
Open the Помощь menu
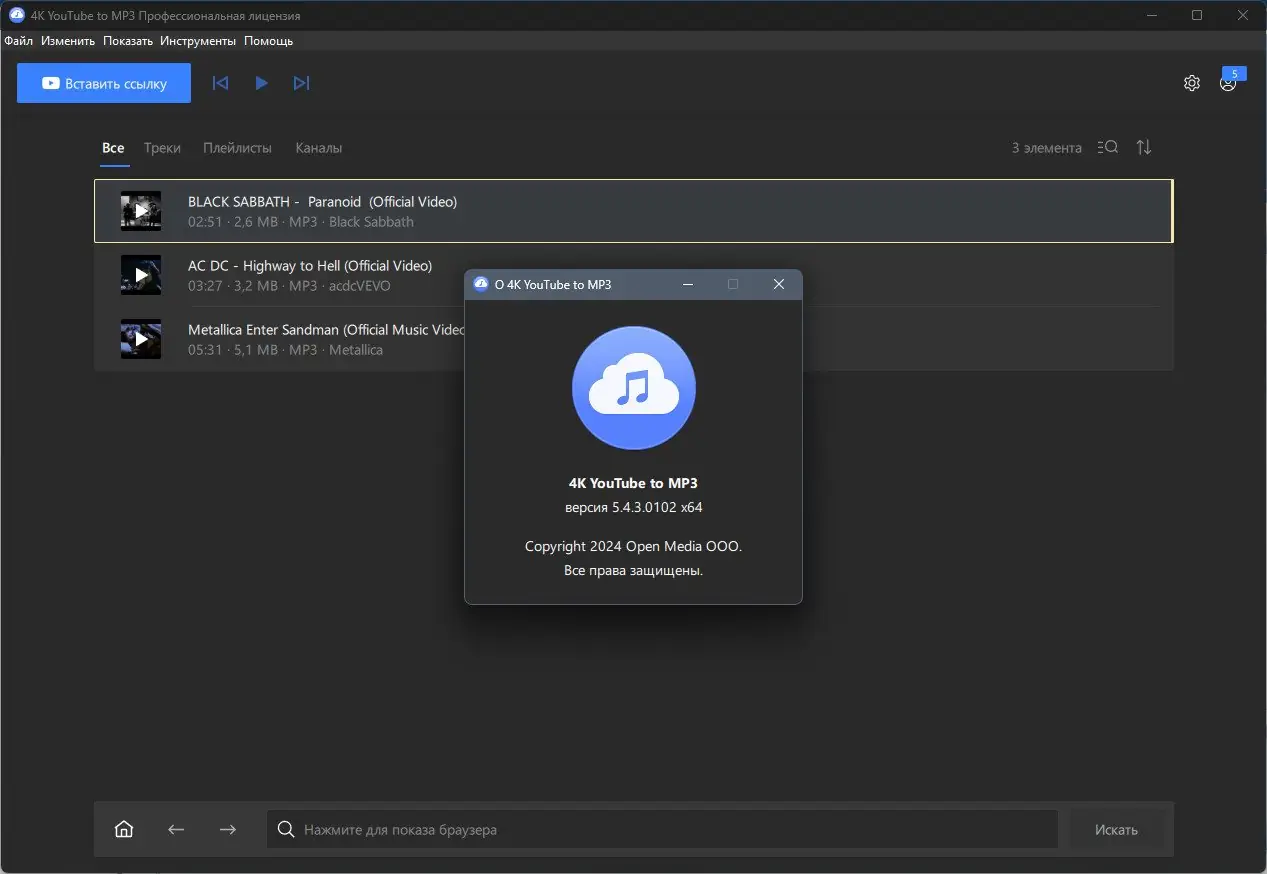click(x=269, y=41)
